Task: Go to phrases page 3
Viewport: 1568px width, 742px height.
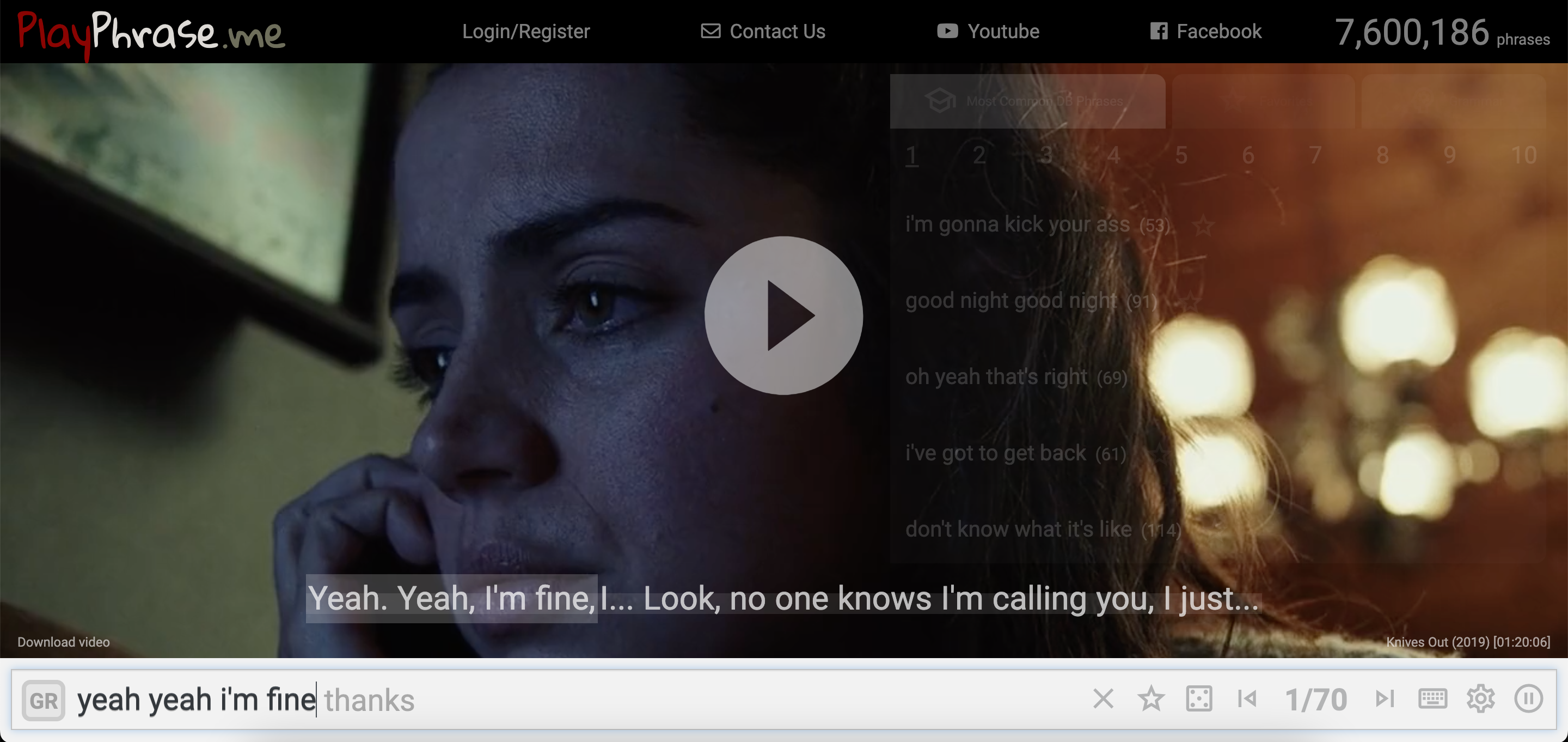Action: (x=1046, y=155)
